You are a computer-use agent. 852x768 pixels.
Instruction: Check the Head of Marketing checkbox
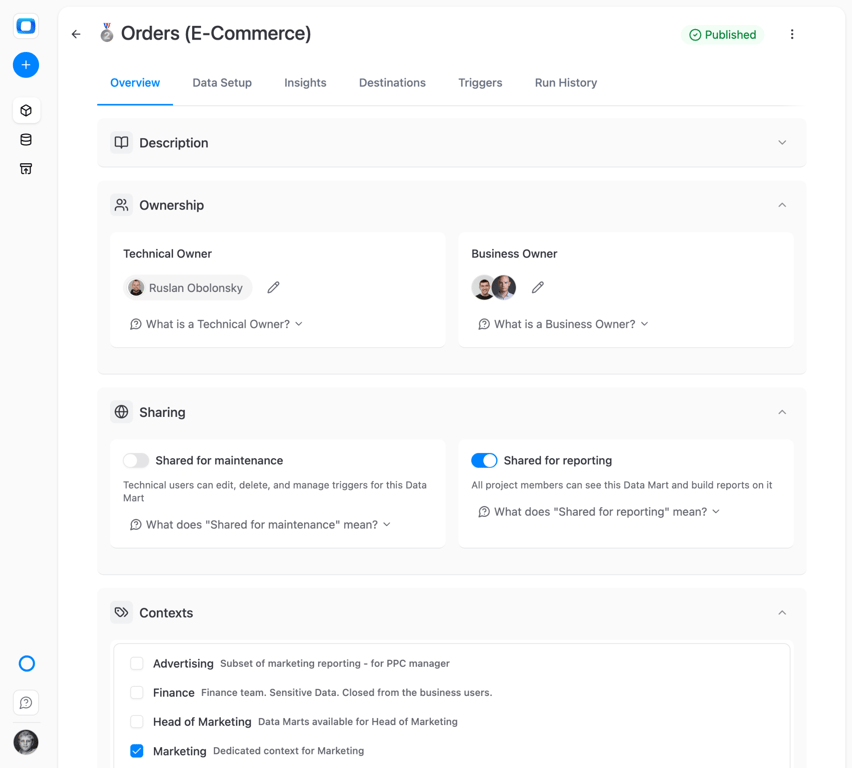[x=137, y=721]
